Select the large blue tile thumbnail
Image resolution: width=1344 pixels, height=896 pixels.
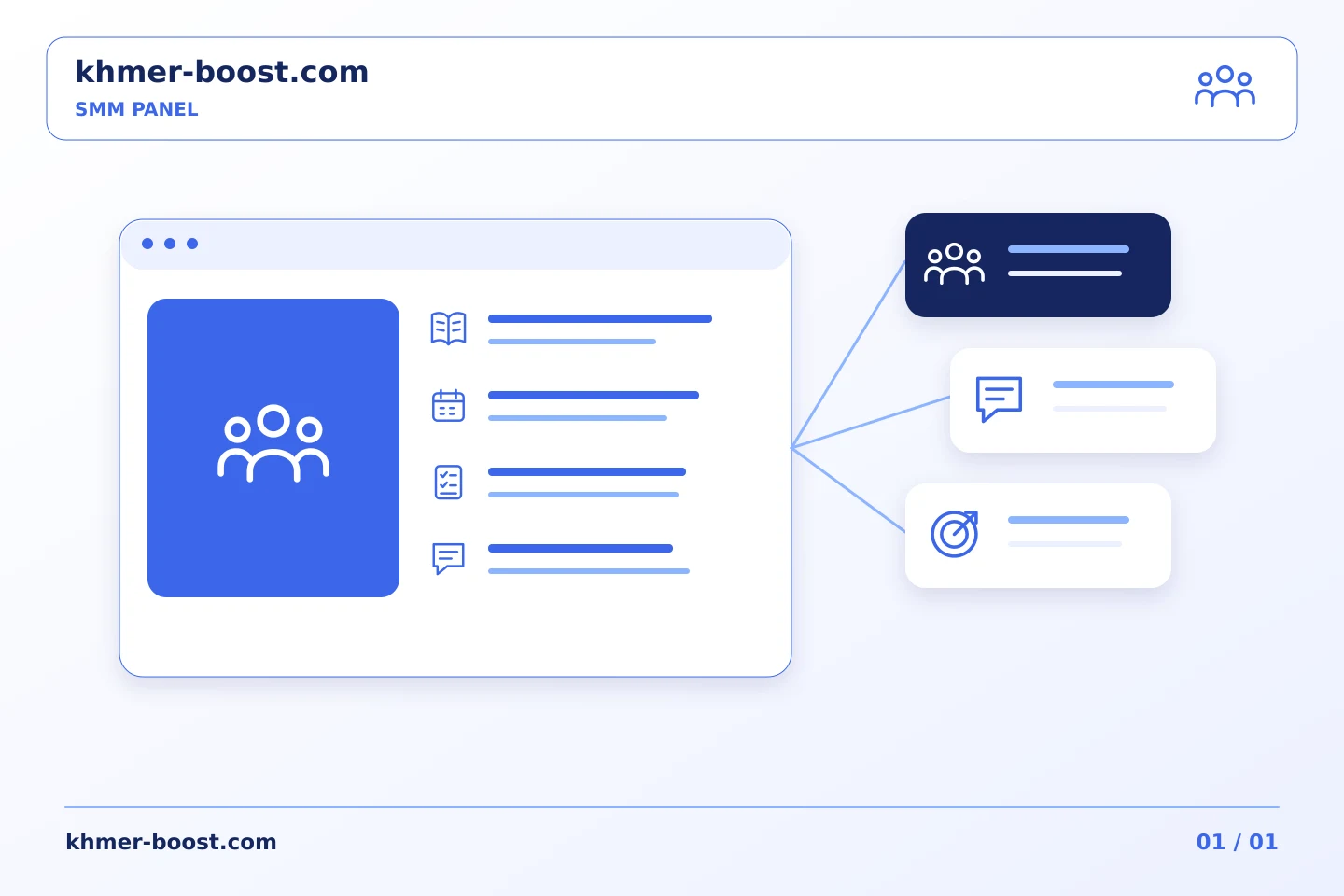273,448
